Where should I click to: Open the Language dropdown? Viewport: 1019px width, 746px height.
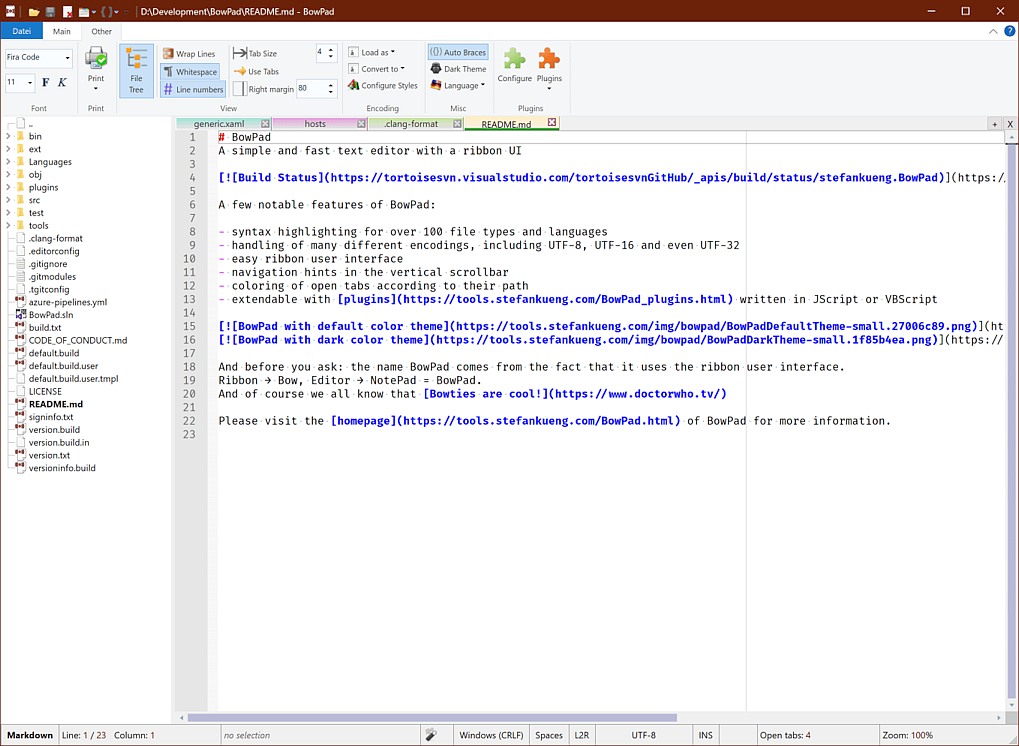click(458, 85)
